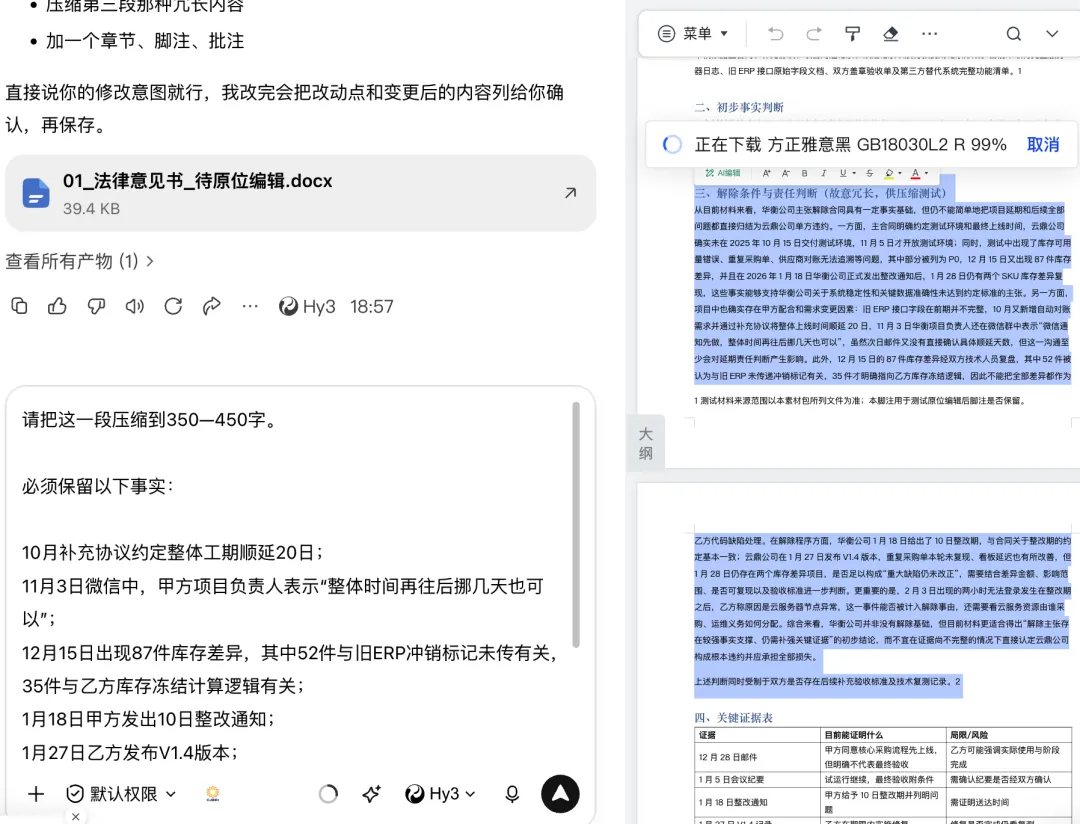Open highlight color dropdown arrow

click(x=900, y=174)
